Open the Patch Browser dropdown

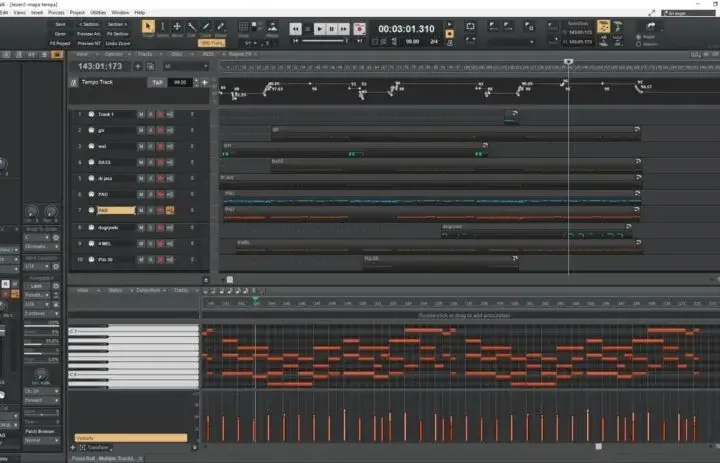(x=41, y=431)
